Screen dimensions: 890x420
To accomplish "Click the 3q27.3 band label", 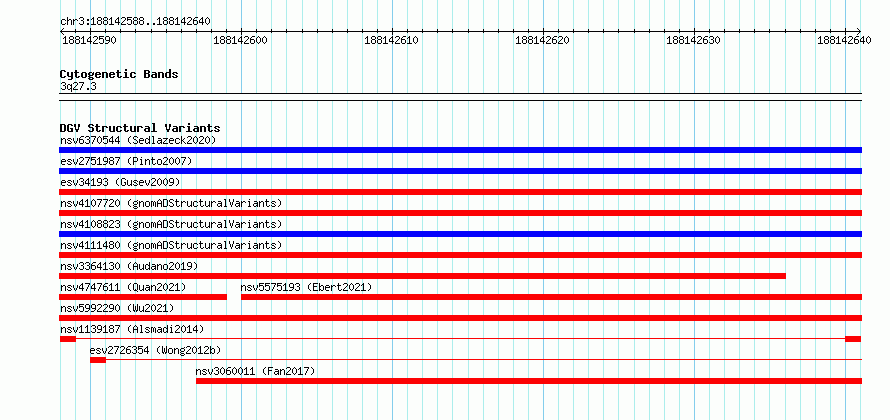I will (x=78, y=86).
